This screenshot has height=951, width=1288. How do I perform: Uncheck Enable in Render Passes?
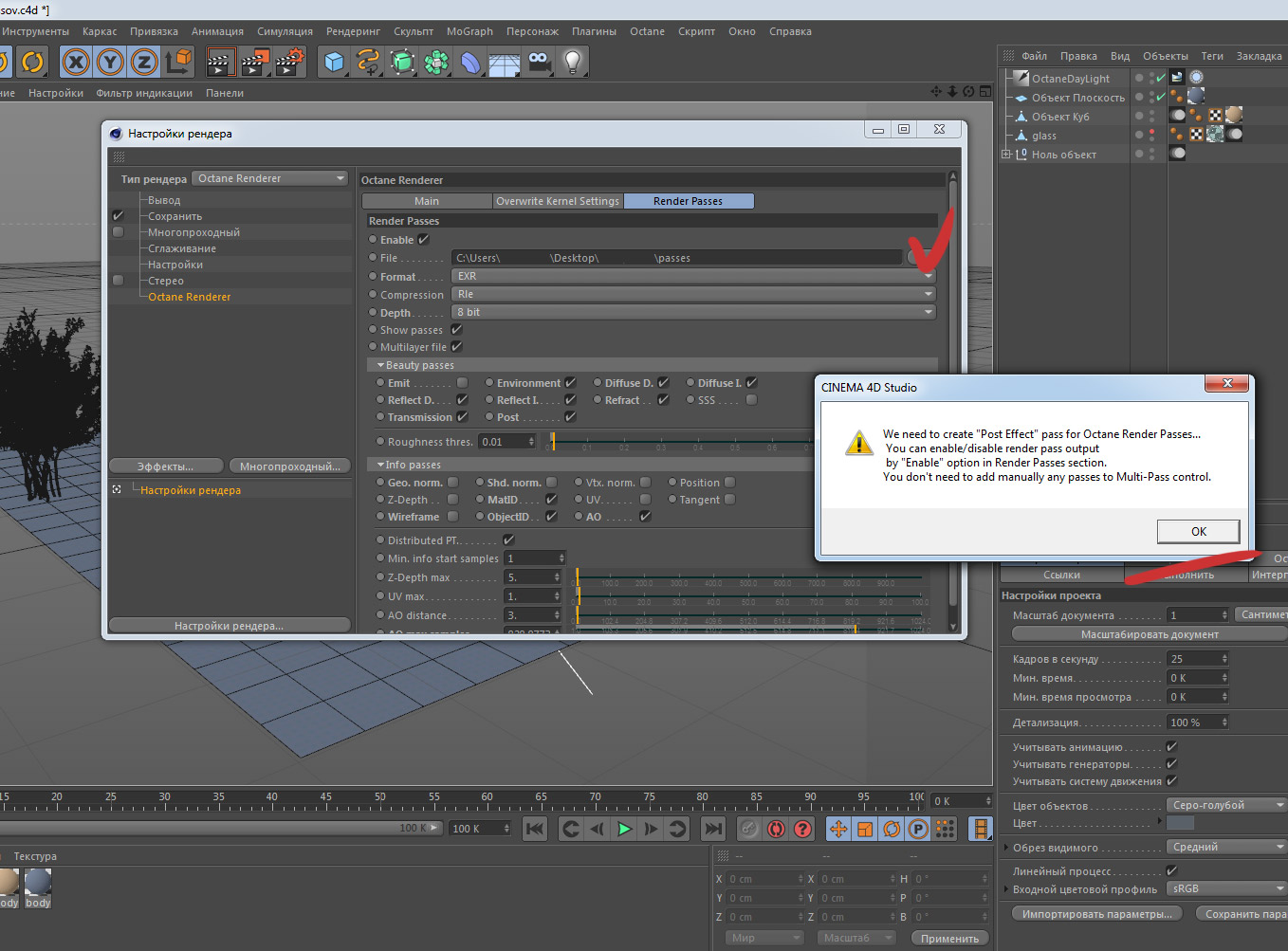pos(423,240)
